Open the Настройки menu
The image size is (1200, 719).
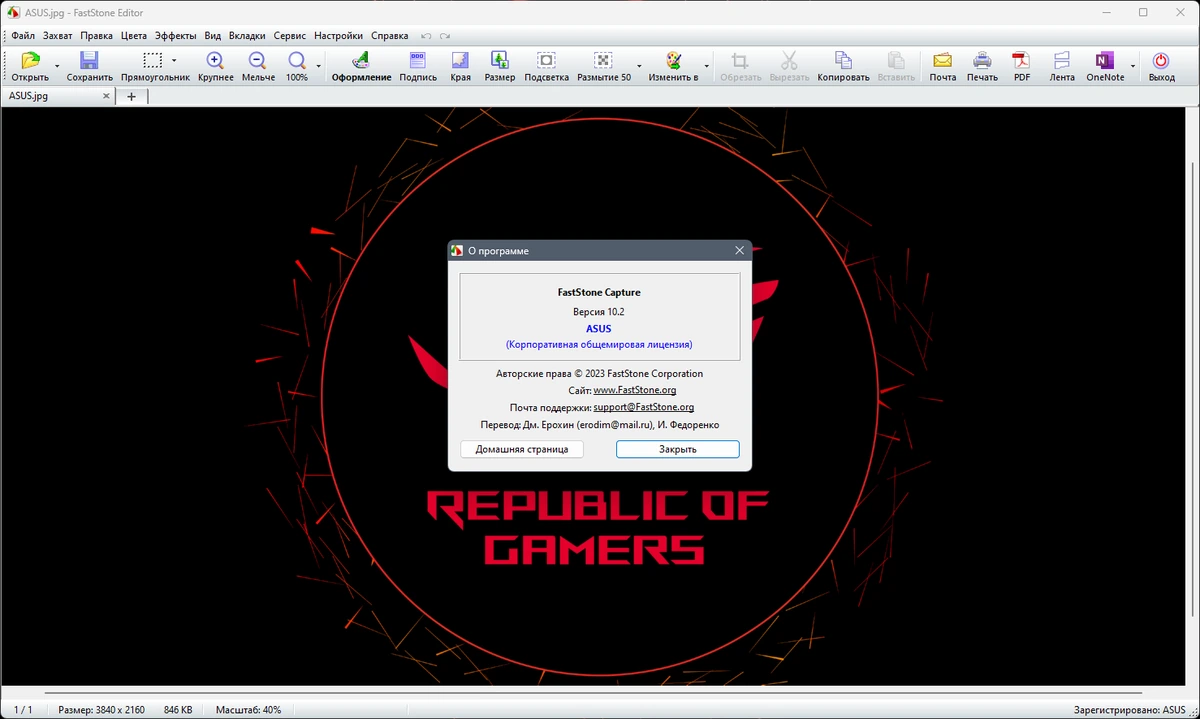point(339,36)
